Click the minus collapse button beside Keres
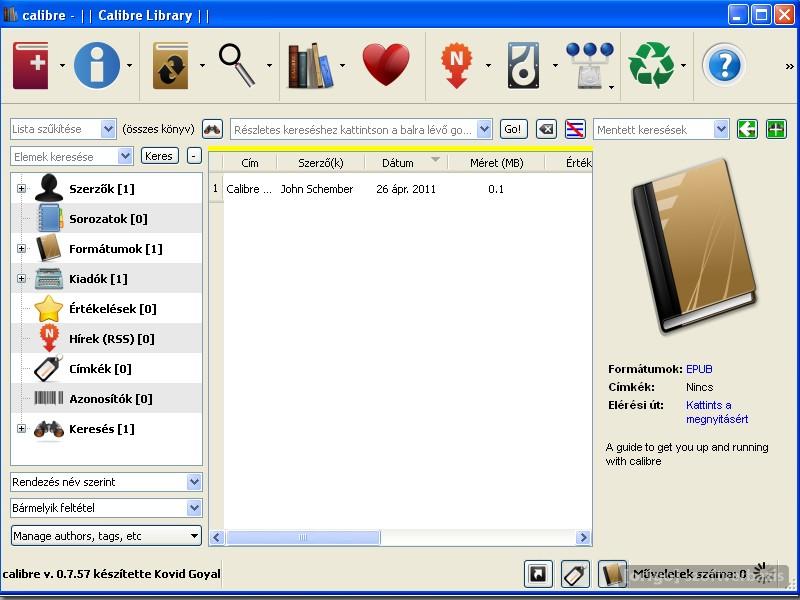 click(x=194, y=156)
